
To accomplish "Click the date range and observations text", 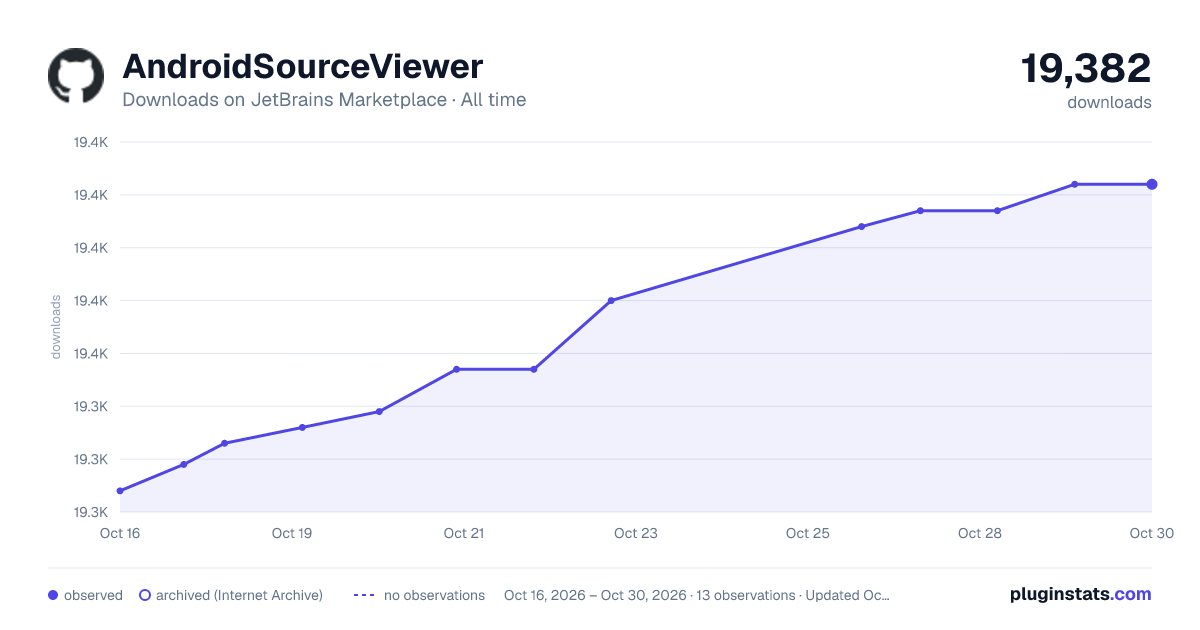I will (697, 595).
